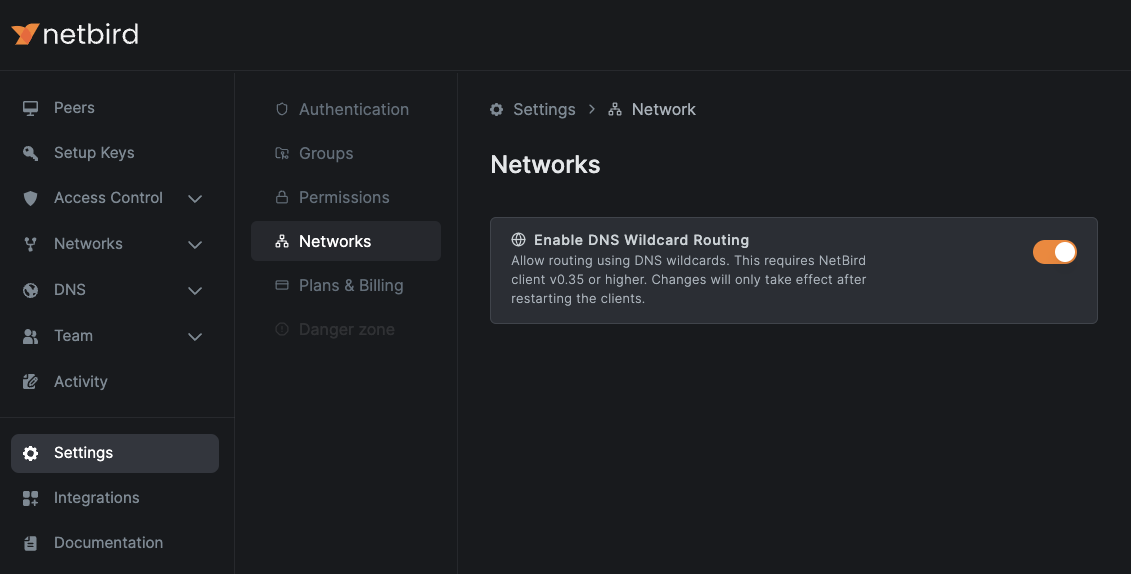This screenshot has width=1131, height=574.
Task: Expand the Team menu chevron
Action: tap(195, 336)
